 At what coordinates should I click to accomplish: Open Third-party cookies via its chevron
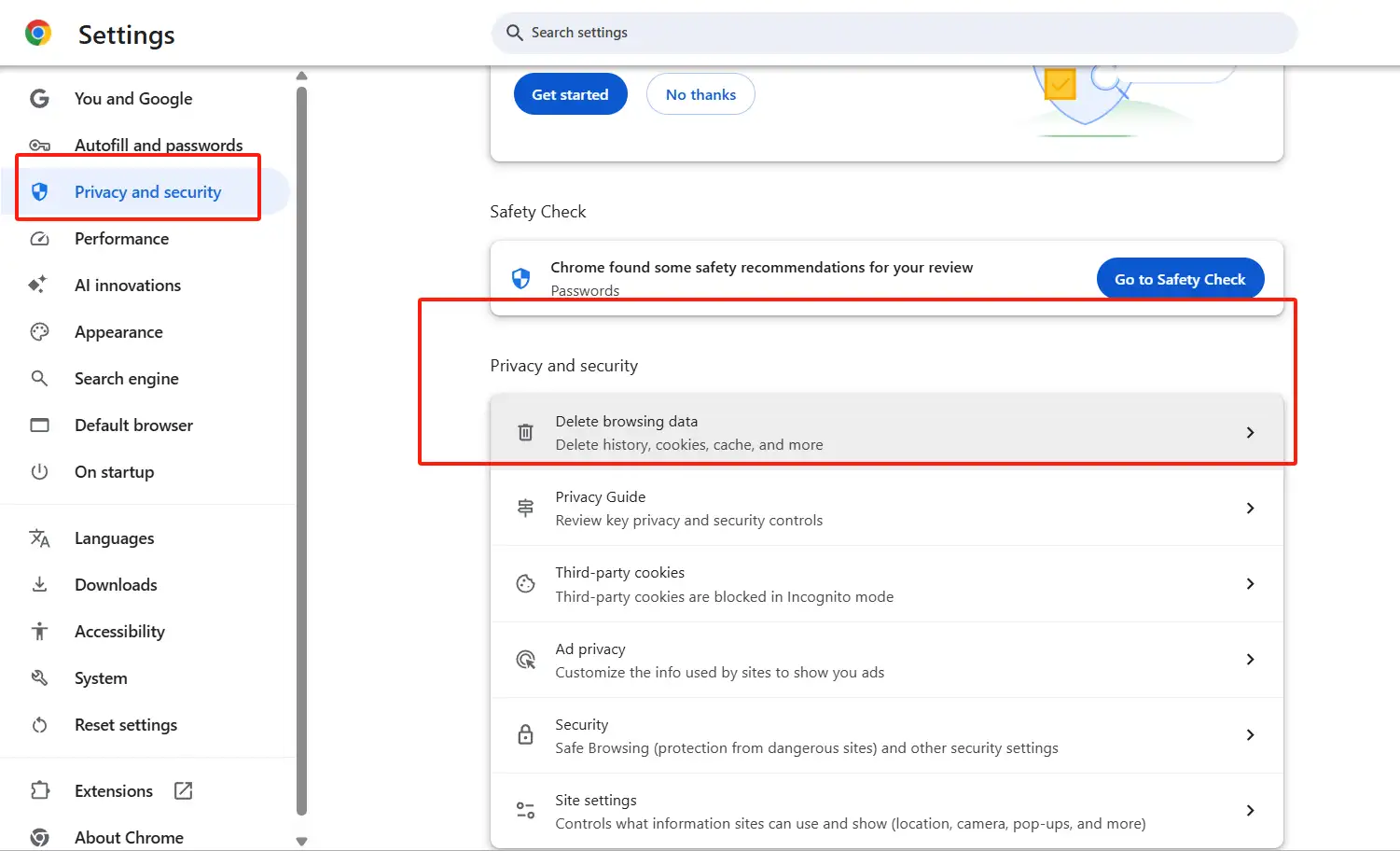[1251, 583]
